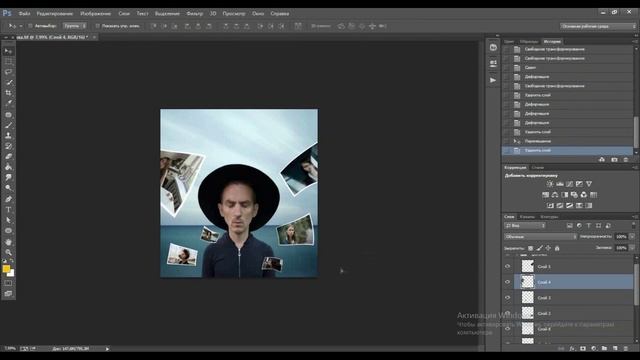Add a layer mask
640x360 pixels.
(583, 349)
